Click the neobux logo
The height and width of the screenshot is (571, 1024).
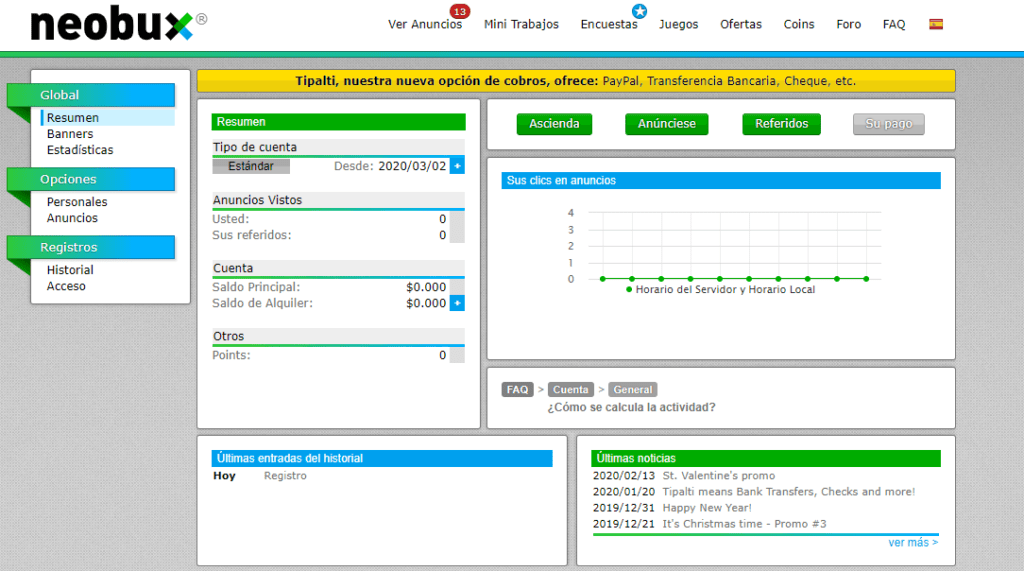[118, 24]
